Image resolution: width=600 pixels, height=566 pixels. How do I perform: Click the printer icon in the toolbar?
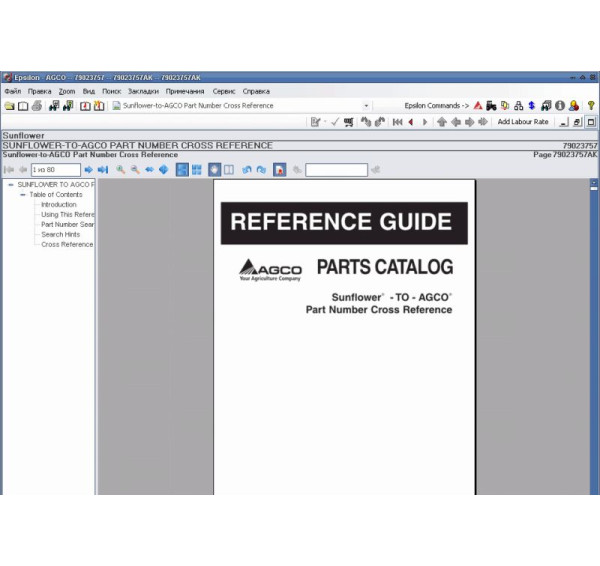pyautogui.click(x=36, y=106)
